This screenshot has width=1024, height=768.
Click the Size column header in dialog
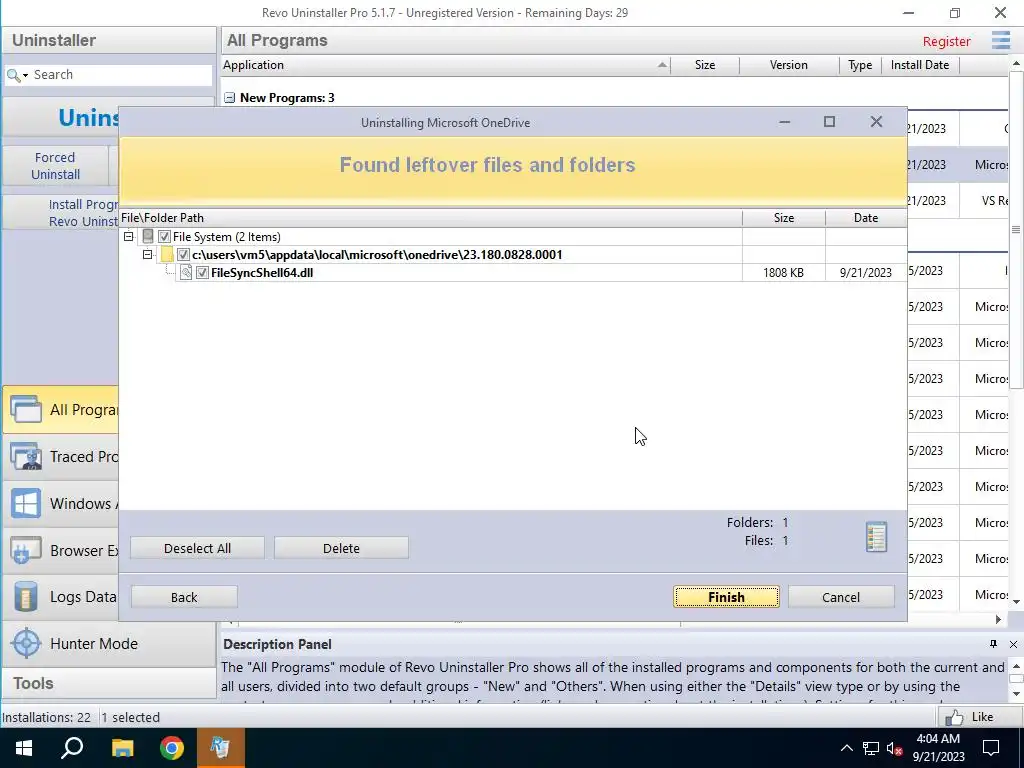point(784,217)
